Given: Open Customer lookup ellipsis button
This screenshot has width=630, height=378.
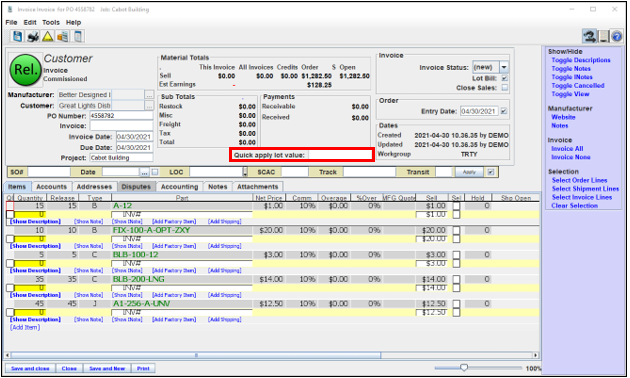Looking at the screenshot, I should click(149, 106).
